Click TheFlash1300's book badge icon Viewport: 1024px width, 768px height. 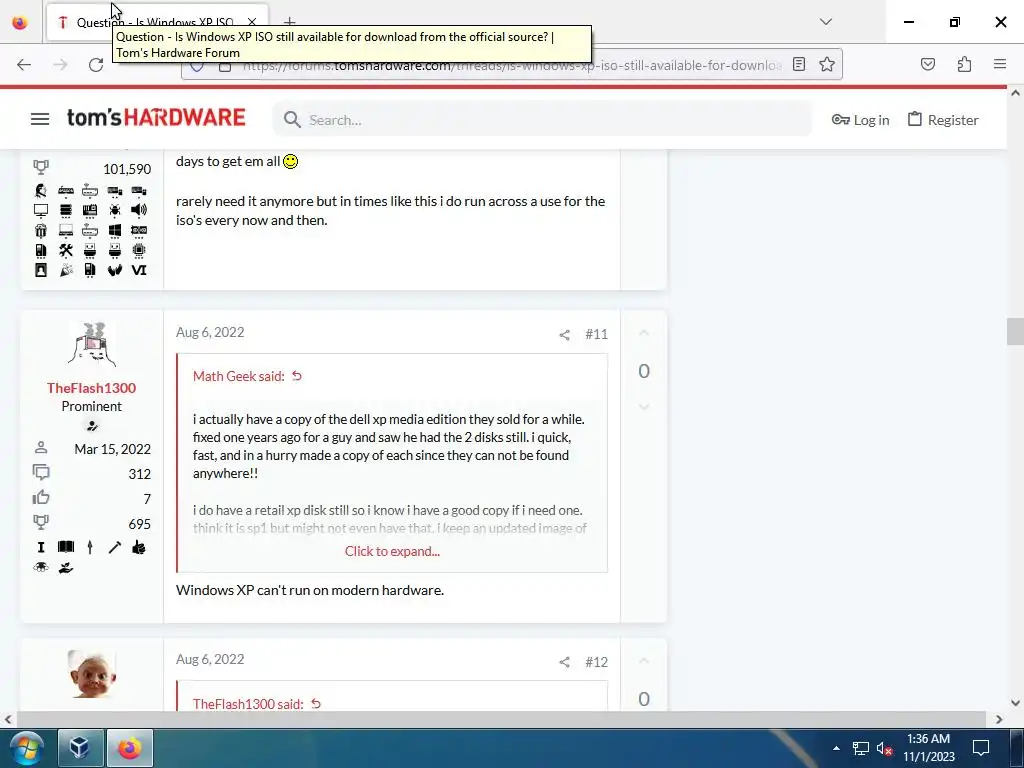pos(65,547)
